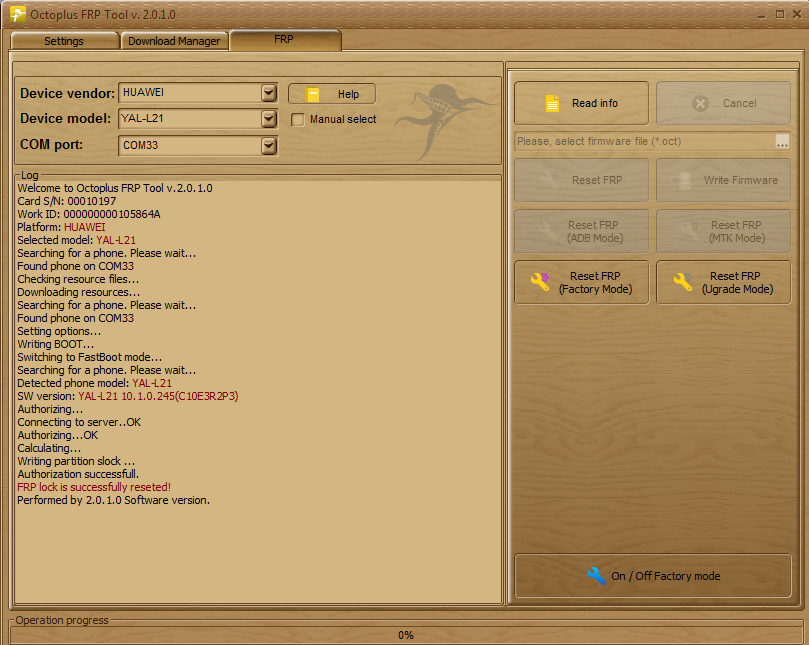Click the Write Firmware chip icon
This screenshot has width=809, height=645.
pyautogui.click(x=681, y=180)
